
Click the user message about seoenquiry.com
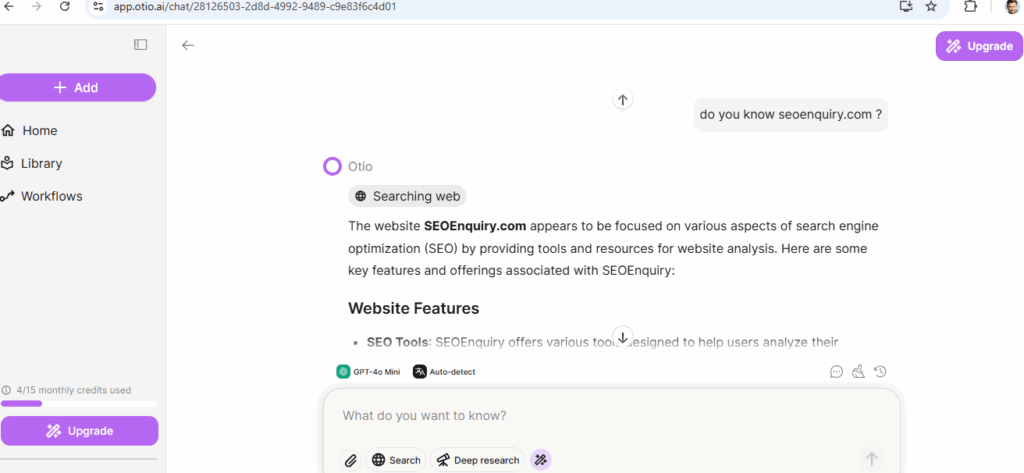point(791,114)
